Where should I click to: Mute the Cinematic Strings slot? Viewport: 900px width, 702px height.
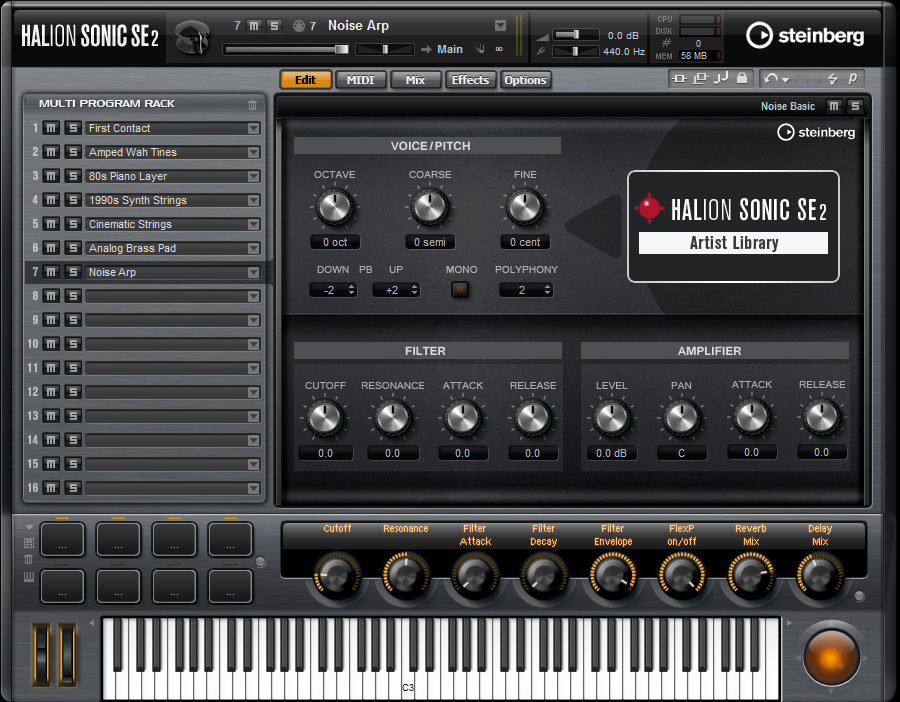tap(51, 224)
